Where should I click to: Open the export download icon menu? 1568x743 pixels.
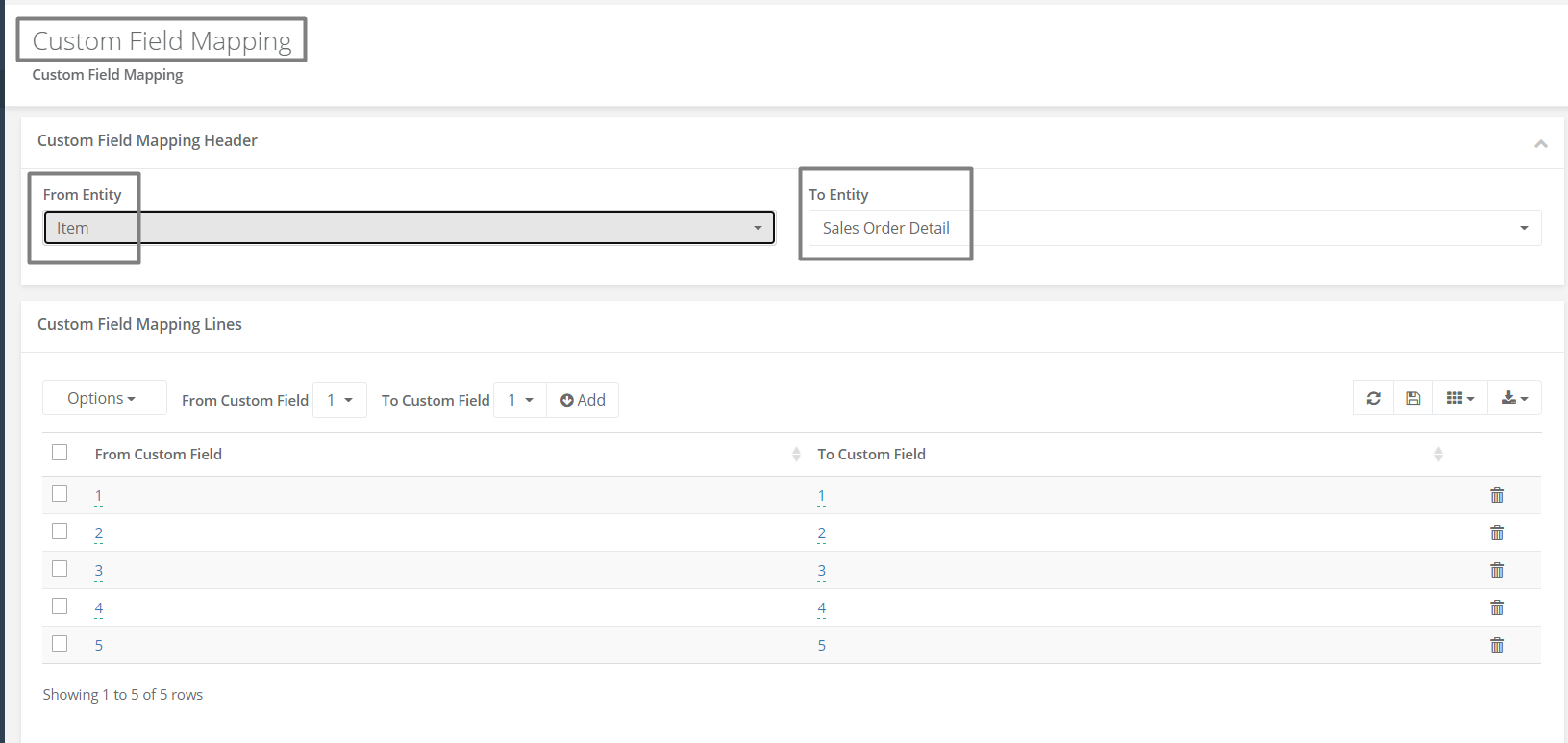[x=1514, y=398]
